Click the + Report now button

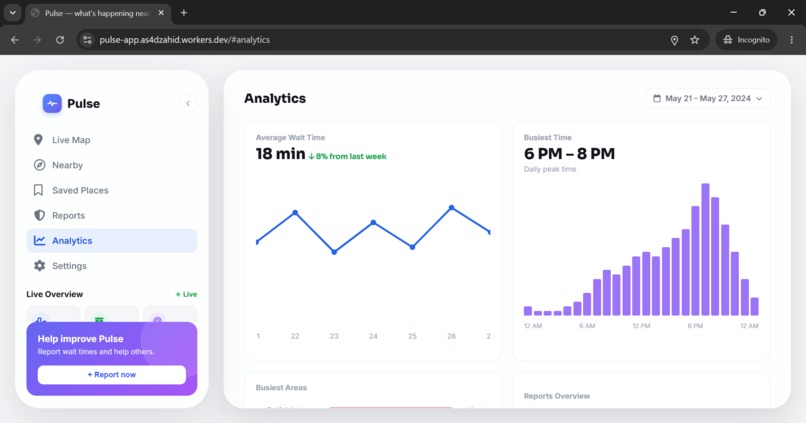point(112,375)
